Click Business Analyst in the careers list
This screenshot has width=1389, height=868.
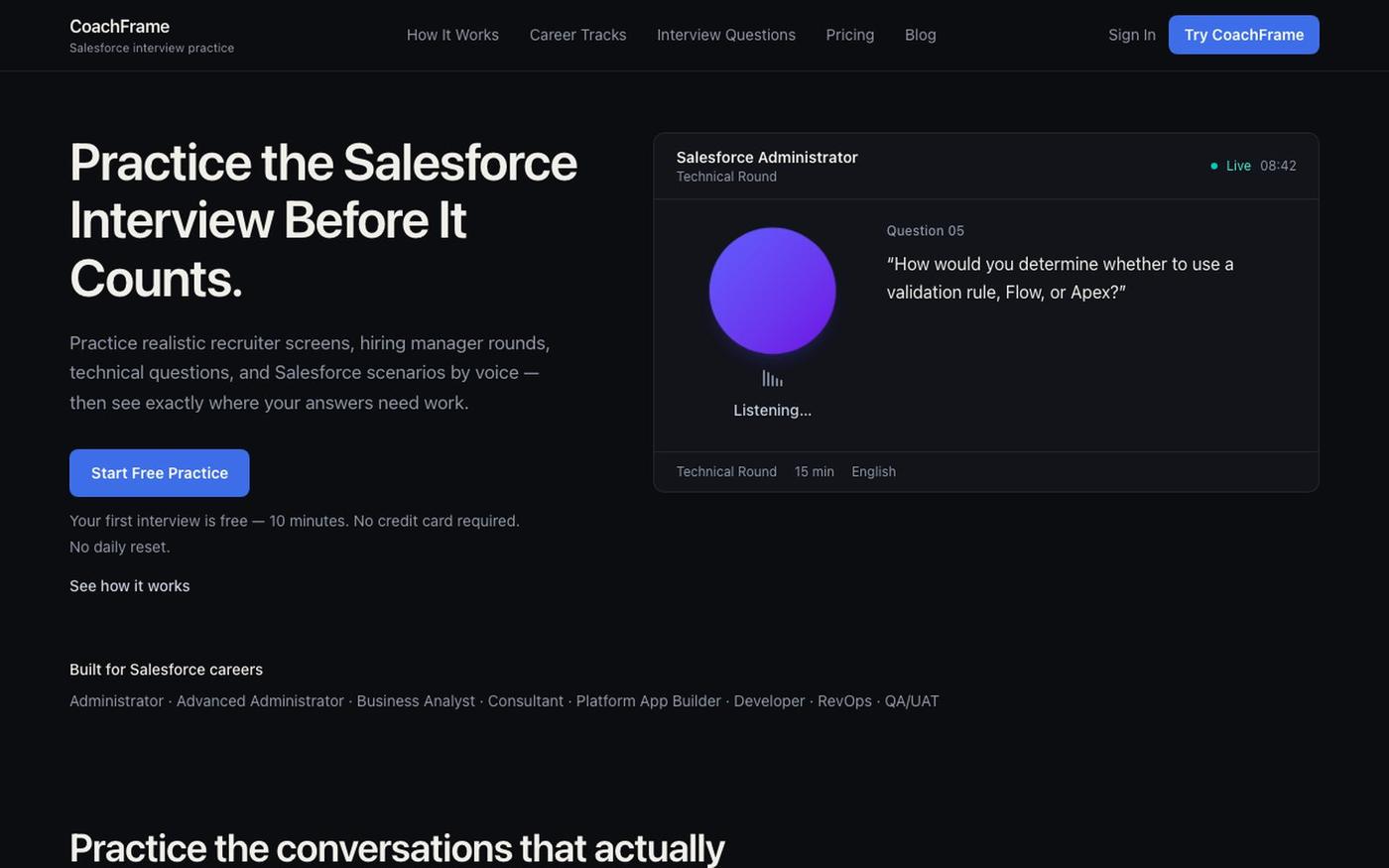[416, 701]
